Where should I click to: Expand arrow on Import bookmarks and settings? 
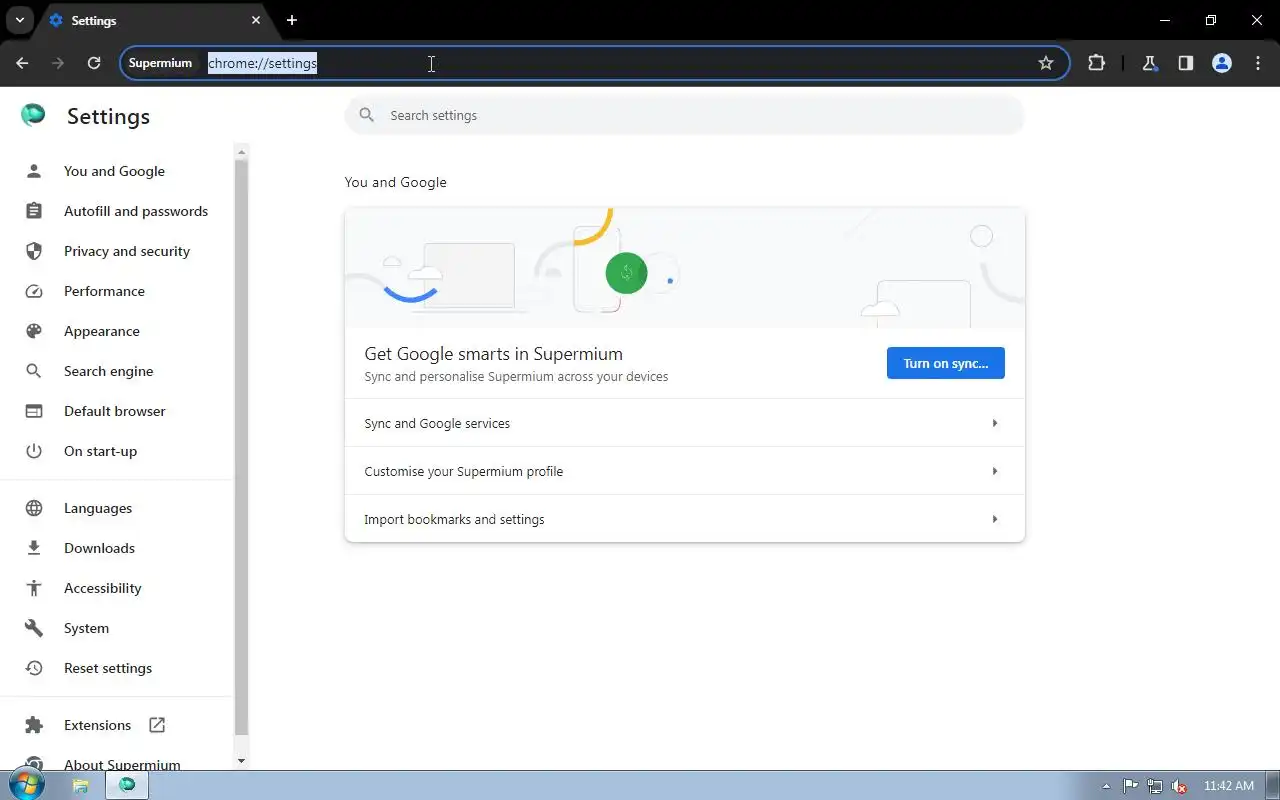click(995, 519)
